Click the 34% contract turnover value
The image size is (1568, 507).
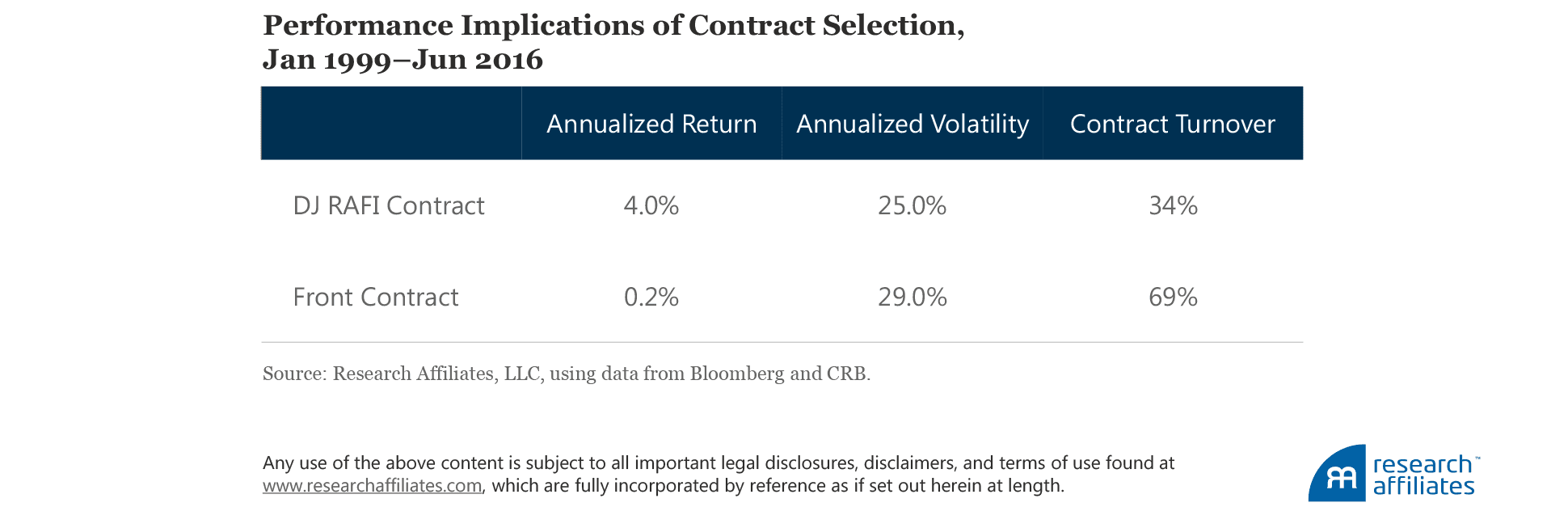point(1173,205)
